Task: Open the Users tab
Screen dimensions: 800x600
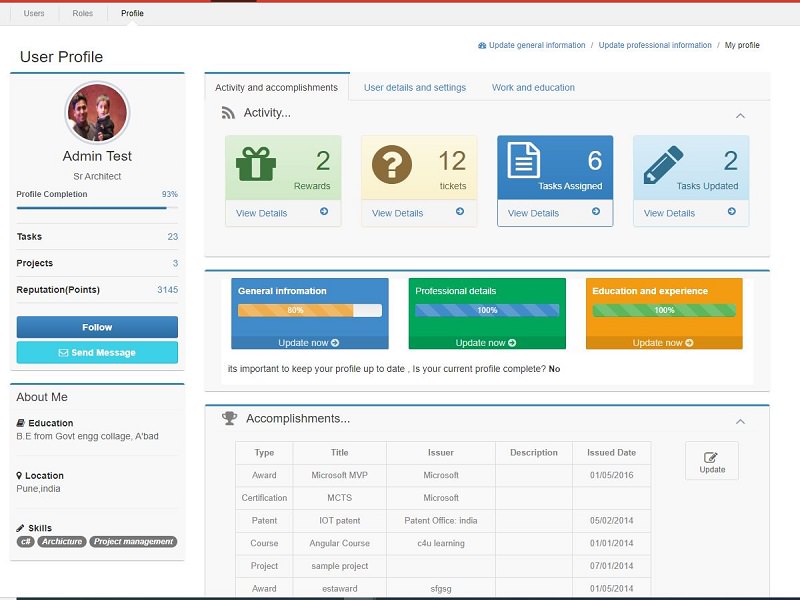Action: pyautogui.click(x=34, y=14)
